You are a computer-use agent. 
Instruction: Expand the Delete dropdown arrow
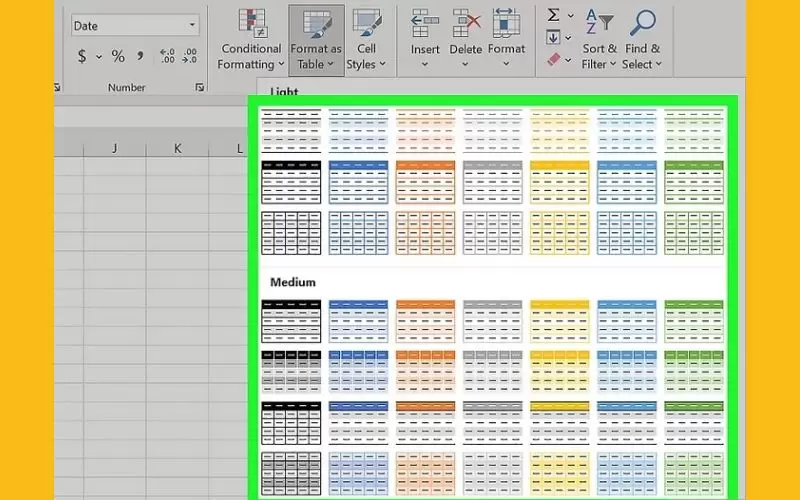click(x=465, y=64)
